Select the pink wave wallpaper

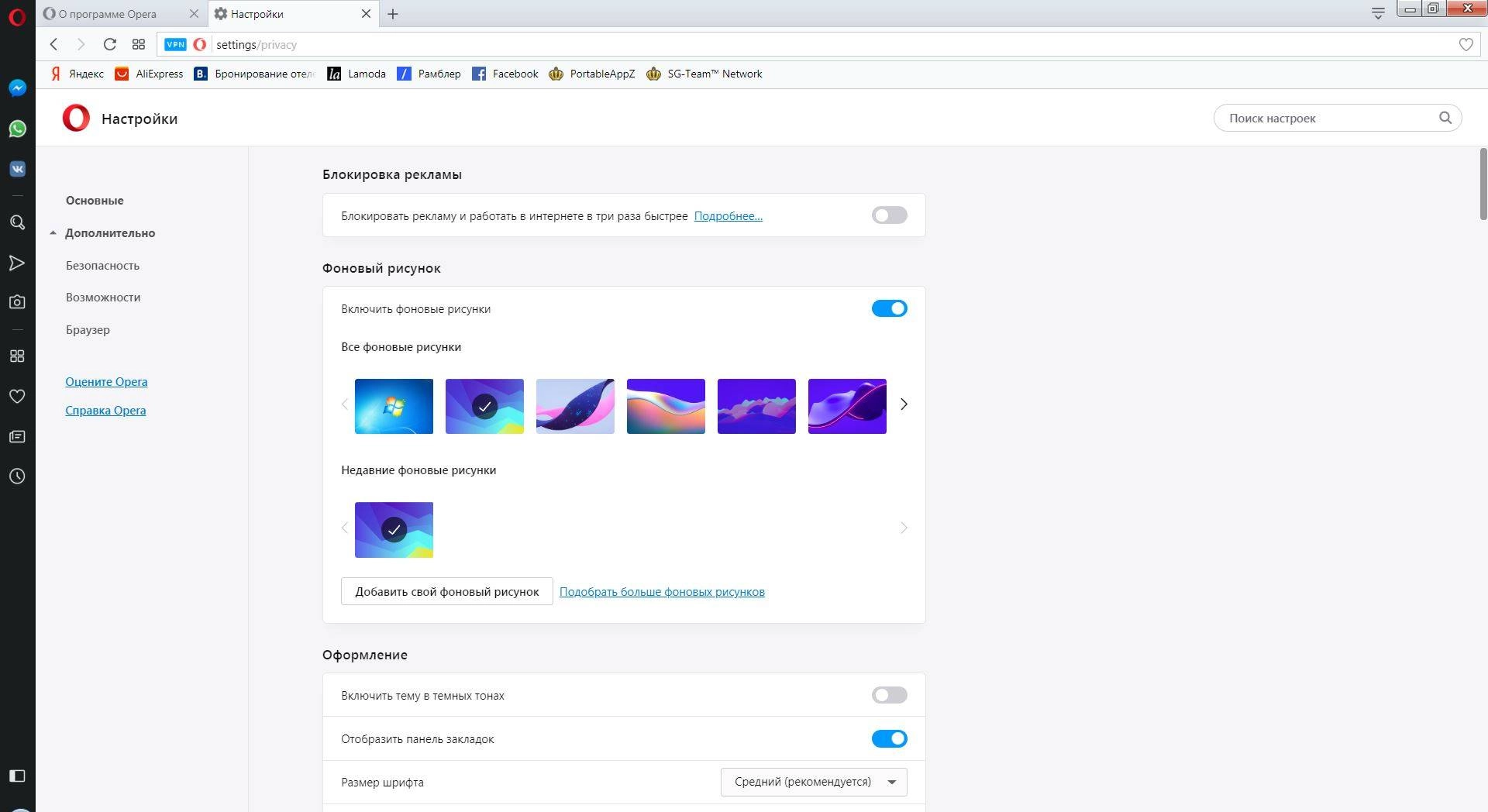pyautogui.click(x=575, y=406)
